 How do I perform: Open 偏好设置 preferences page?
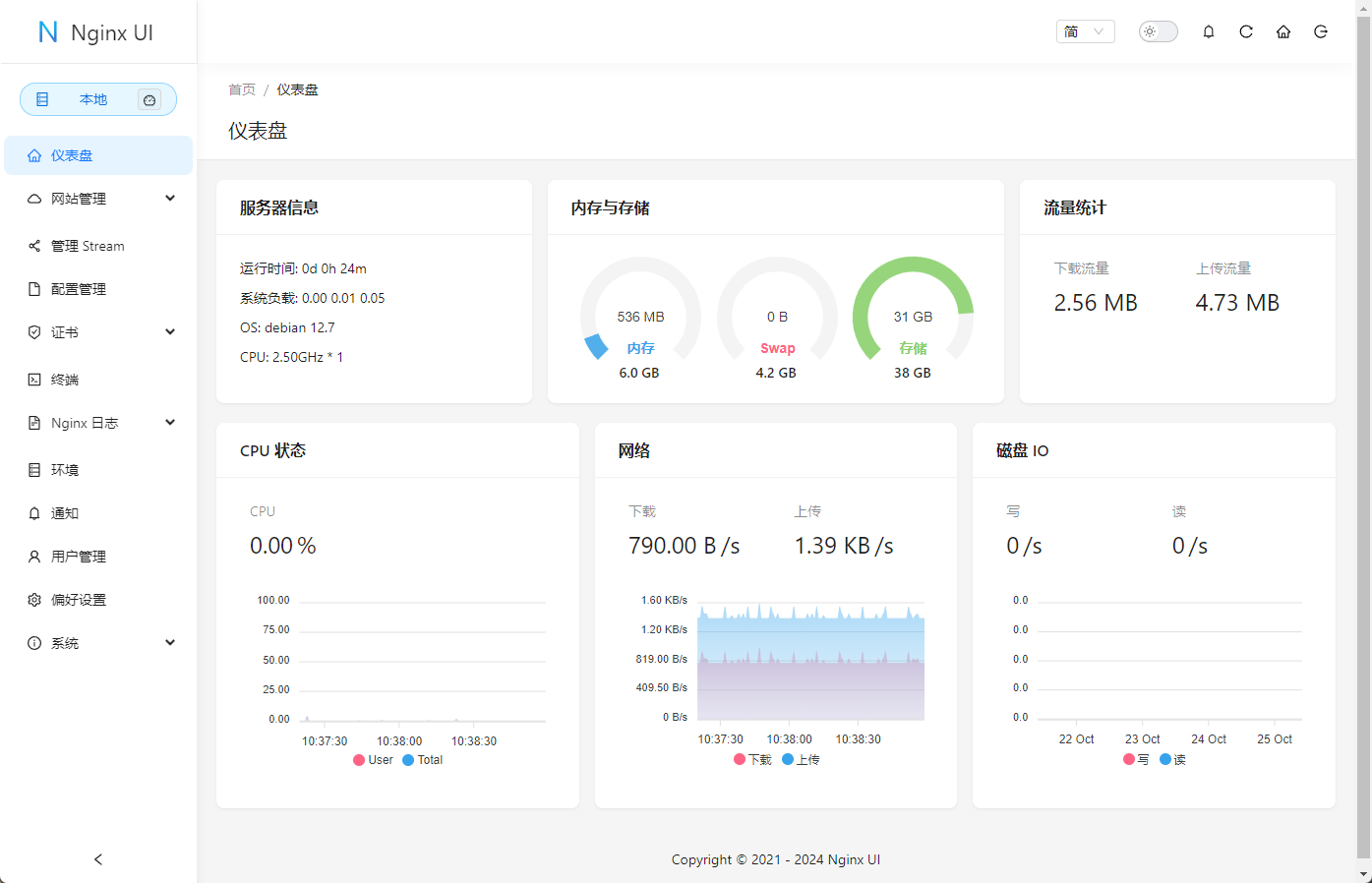[x=79, y=600]
